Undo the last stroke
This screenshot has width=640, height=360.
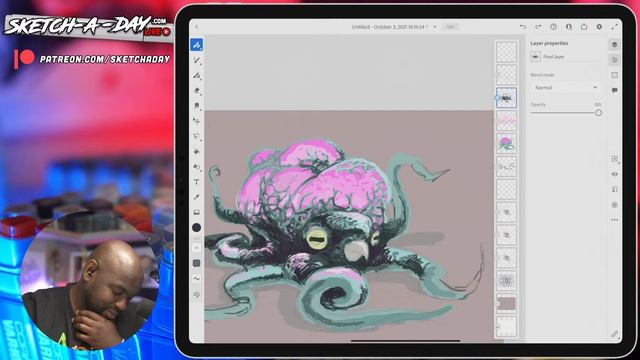pos(523,27)
